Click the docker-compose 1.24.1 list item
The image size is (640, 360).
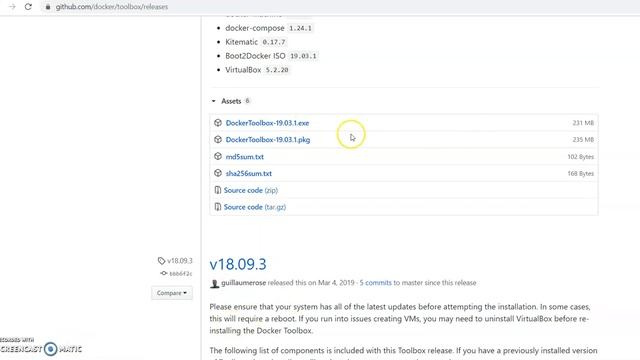[269, 28]
